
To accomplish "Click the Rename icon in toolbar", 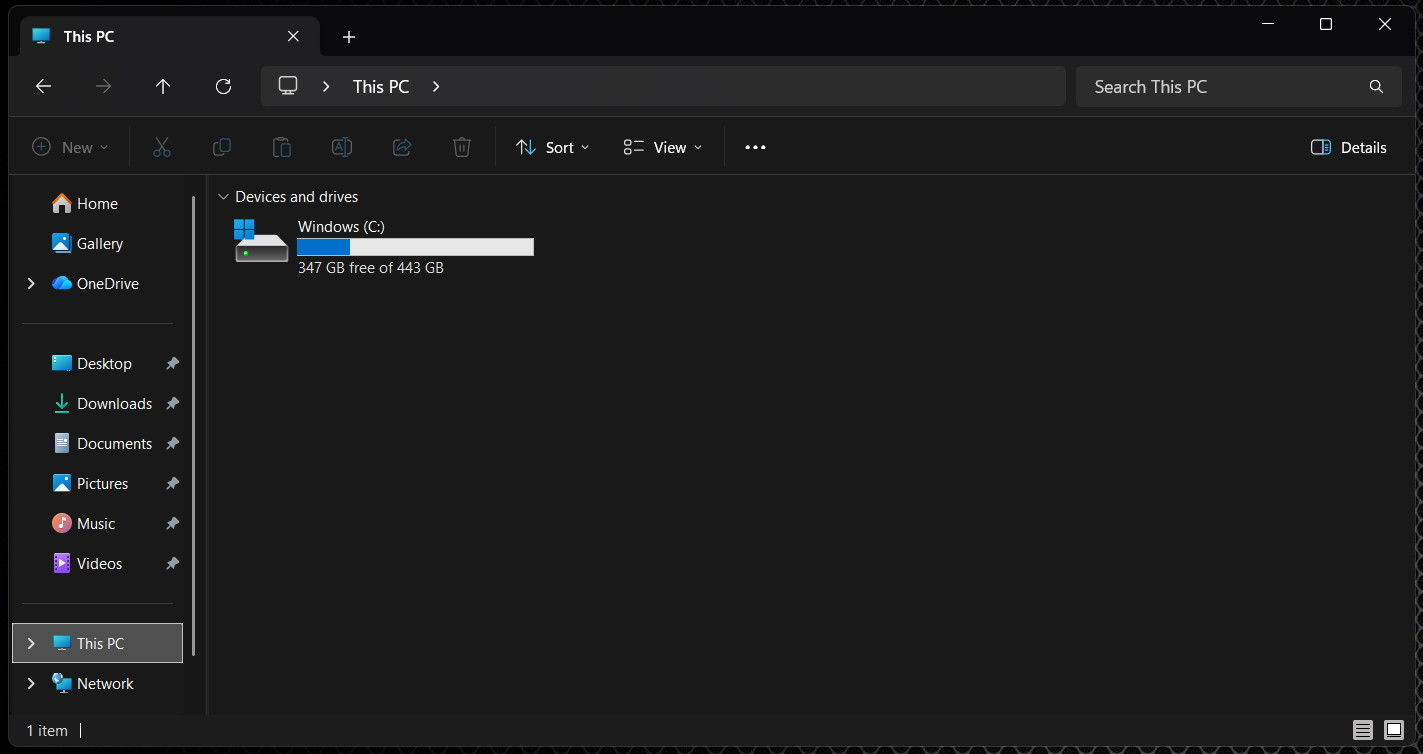I will (x=342, y=147).
